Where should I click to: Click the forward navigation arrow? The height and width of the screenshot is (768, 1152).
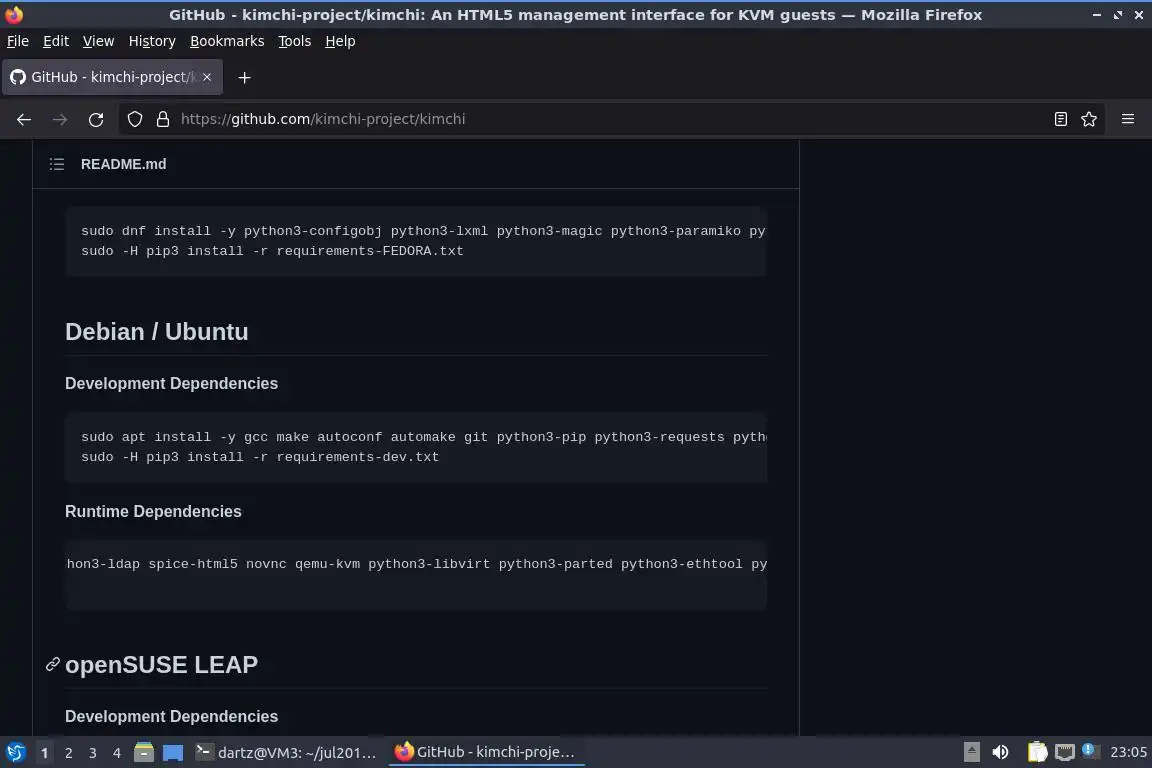point(60,119)
